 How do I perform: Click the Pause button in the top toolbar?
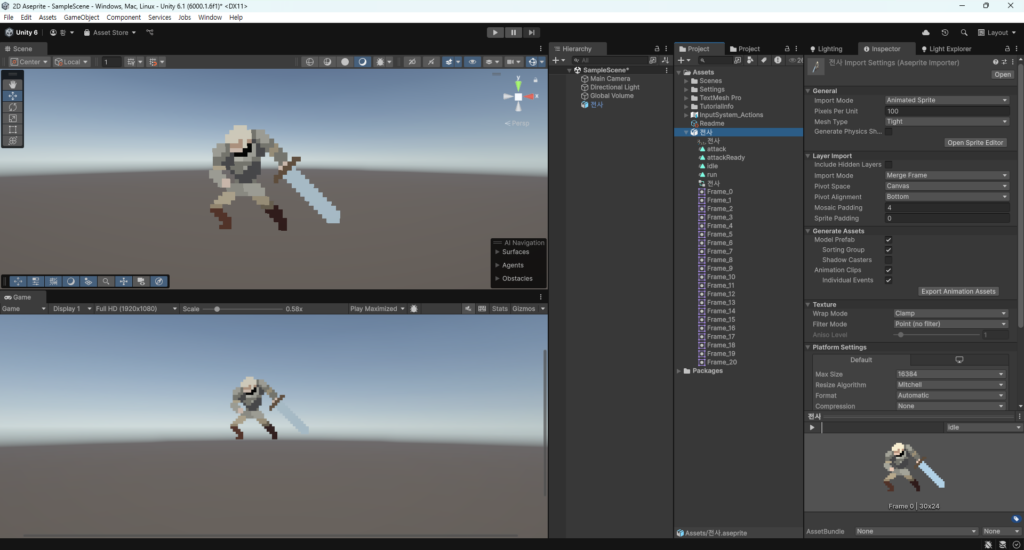click(513, 33)
